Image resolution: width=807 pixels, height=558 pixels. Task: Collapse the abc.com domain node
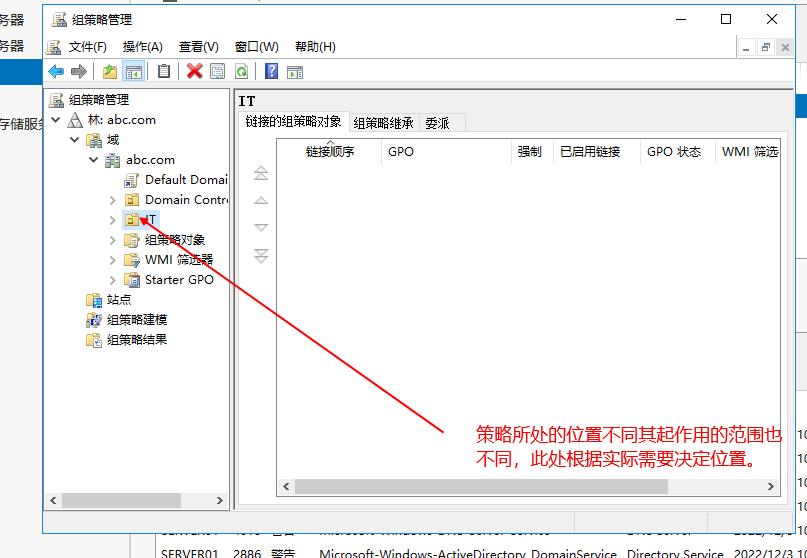(93, 160)
